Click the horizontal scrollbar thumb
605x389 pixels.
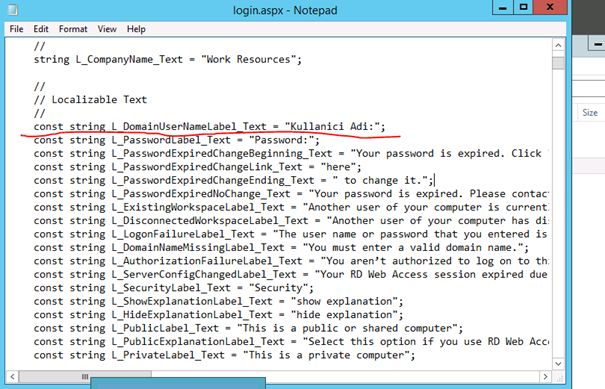click(85, 376)
